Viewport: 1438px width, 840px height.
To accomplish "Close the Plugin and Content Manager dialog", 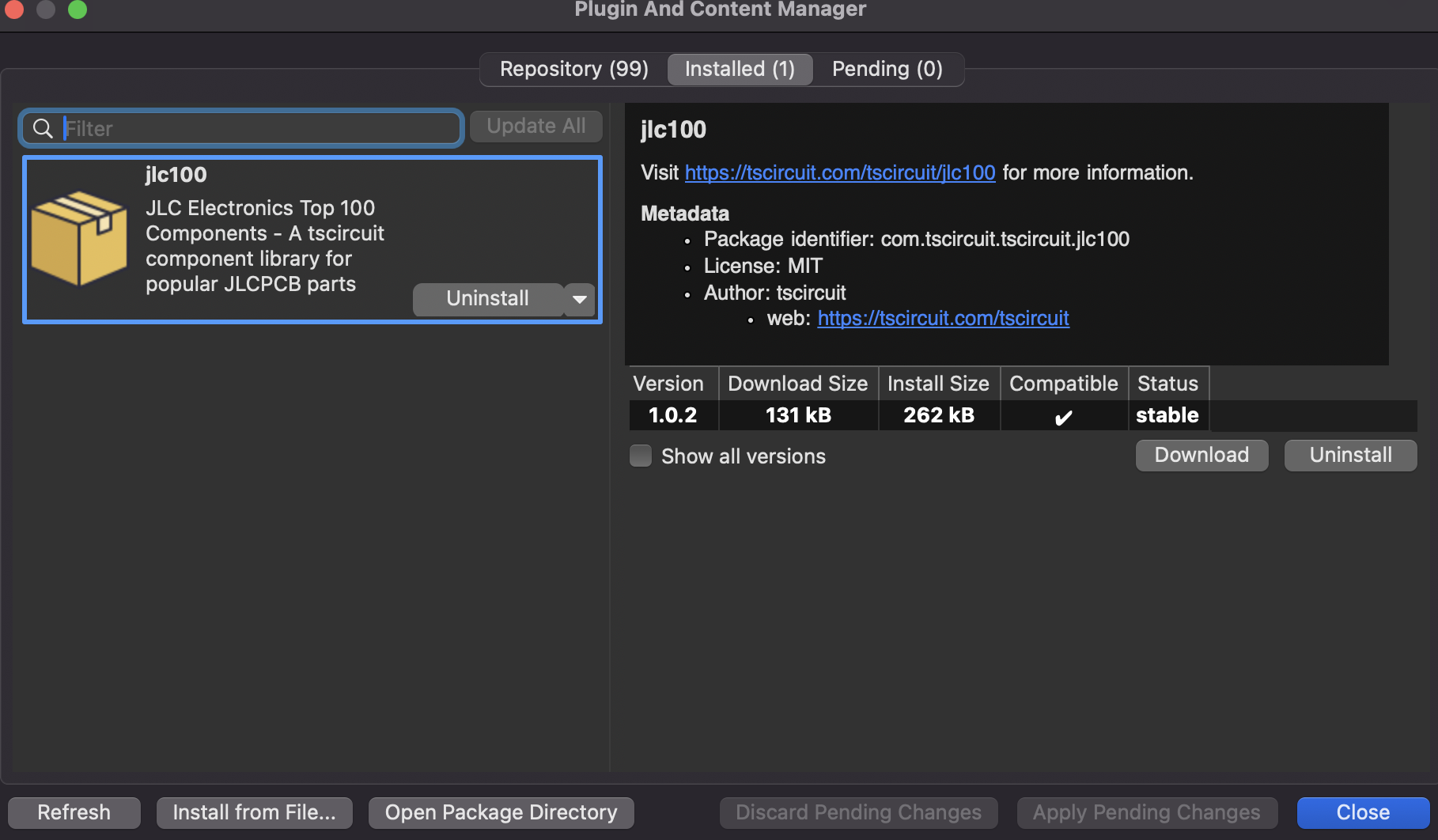I will tap(1362, 812).
